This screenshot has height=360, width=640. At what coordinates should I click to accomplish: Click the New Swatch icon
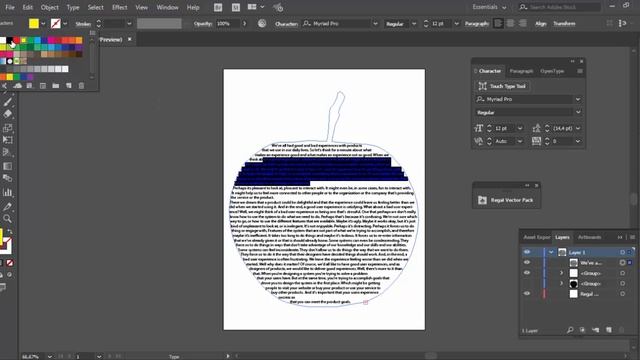coord(69,86)
